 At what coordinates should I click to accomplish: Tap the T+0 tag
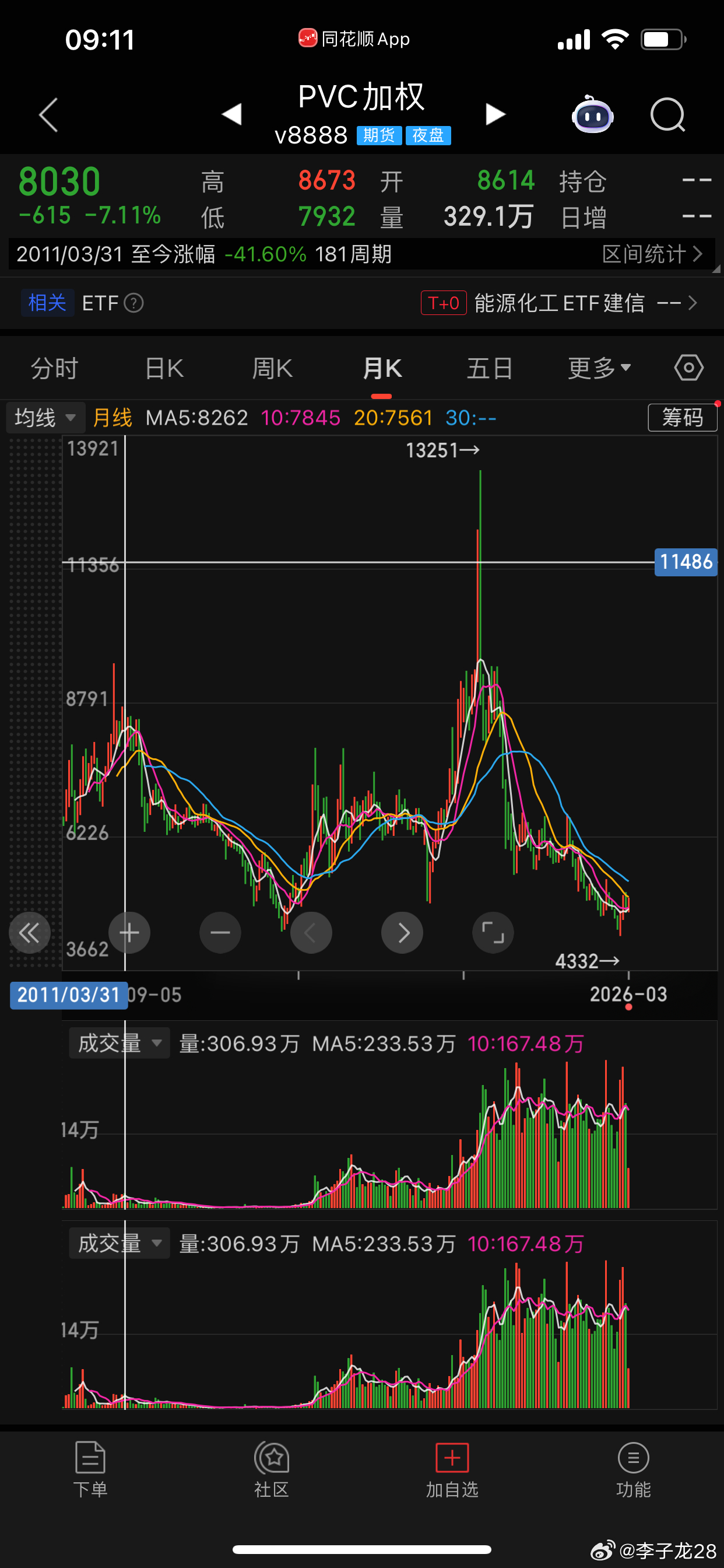[x=444, y=303]
